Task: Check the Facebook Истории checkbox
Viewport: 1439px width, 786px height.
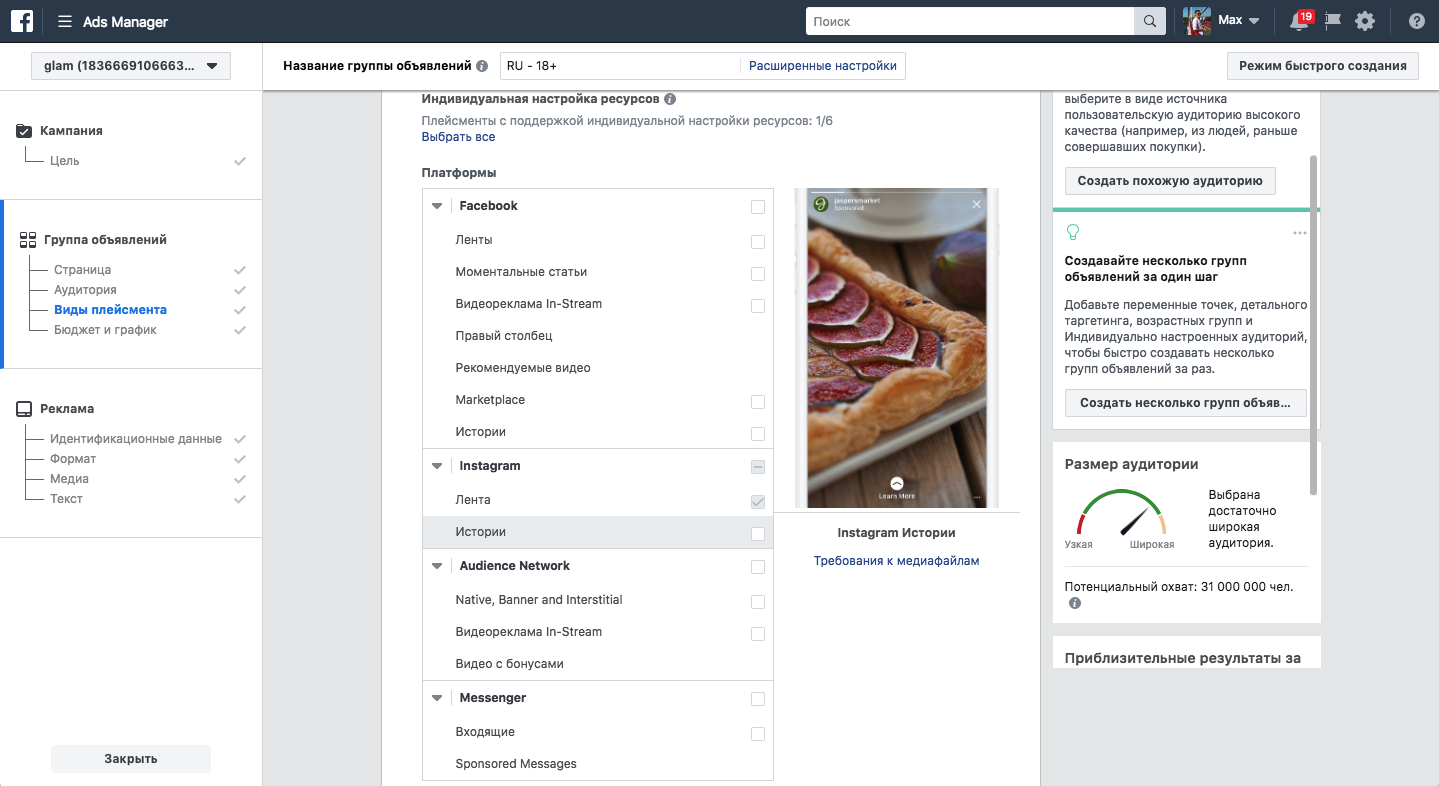Action: (758, 434)
